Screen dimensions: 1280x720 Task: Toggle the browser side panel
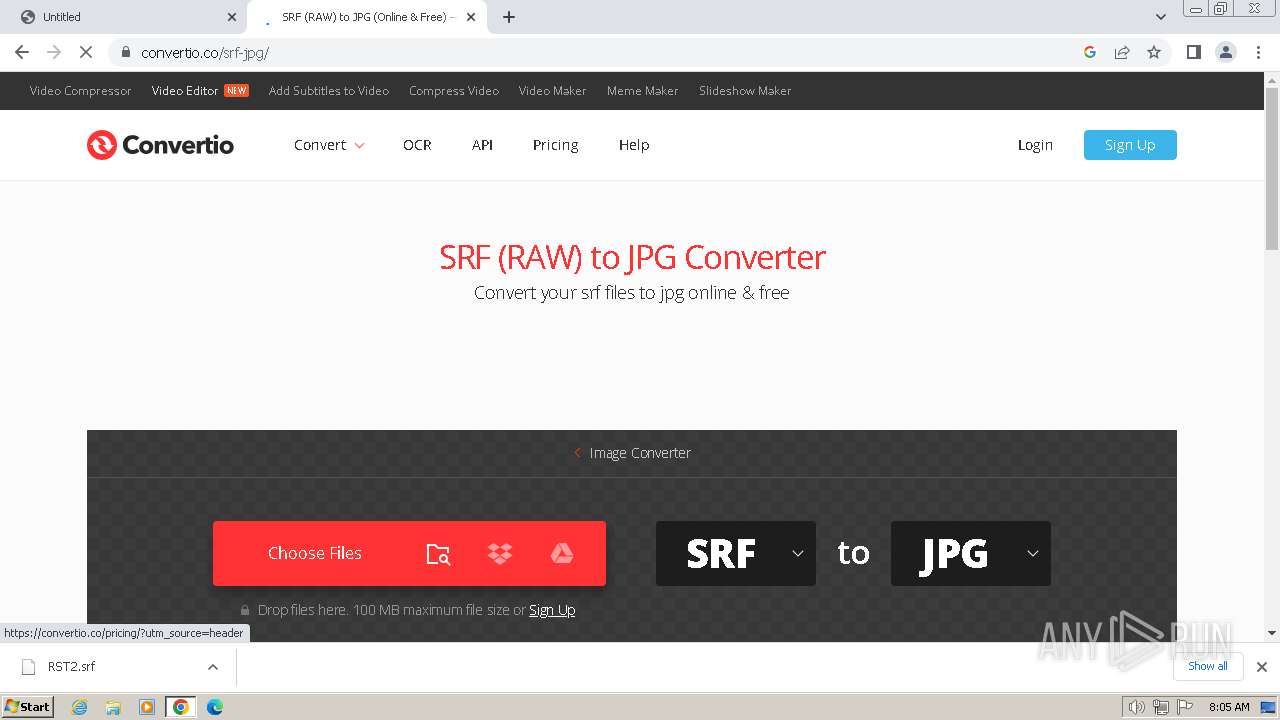(1193, 52)
